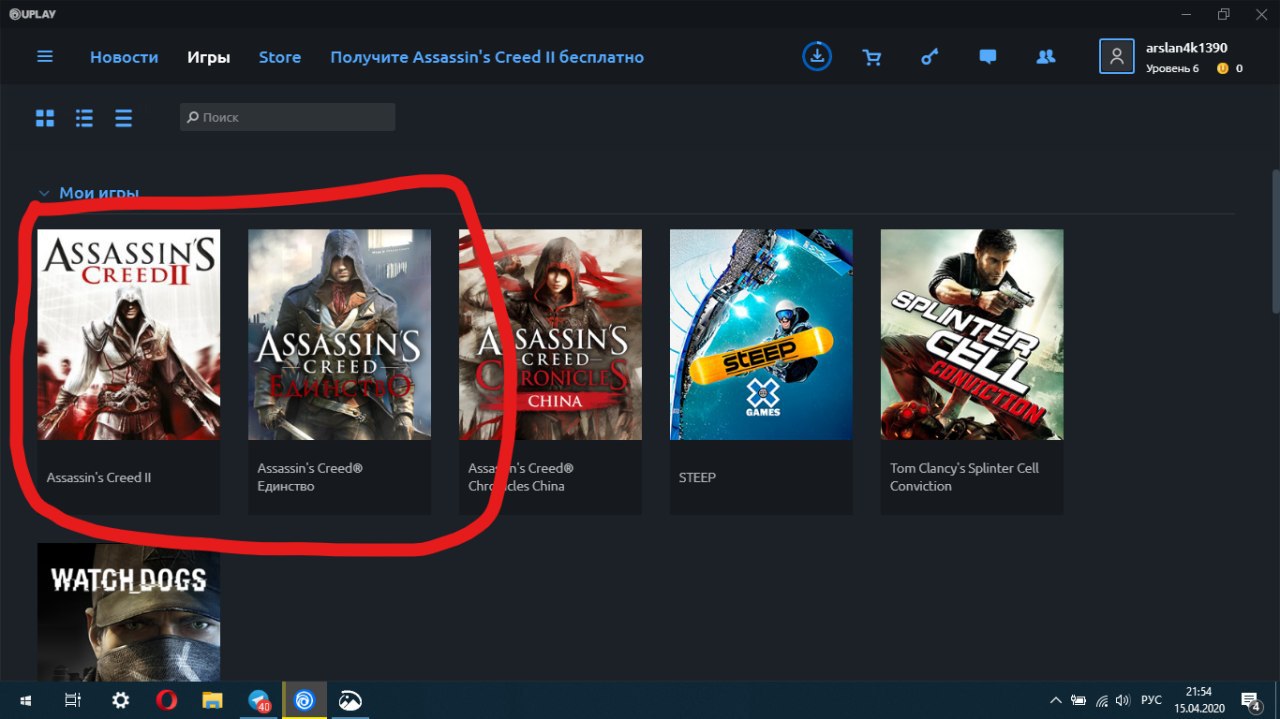This screenshot has height=719, width=1280.
Task: Open File Explorer from taskbar
Action: click(212, 700)
